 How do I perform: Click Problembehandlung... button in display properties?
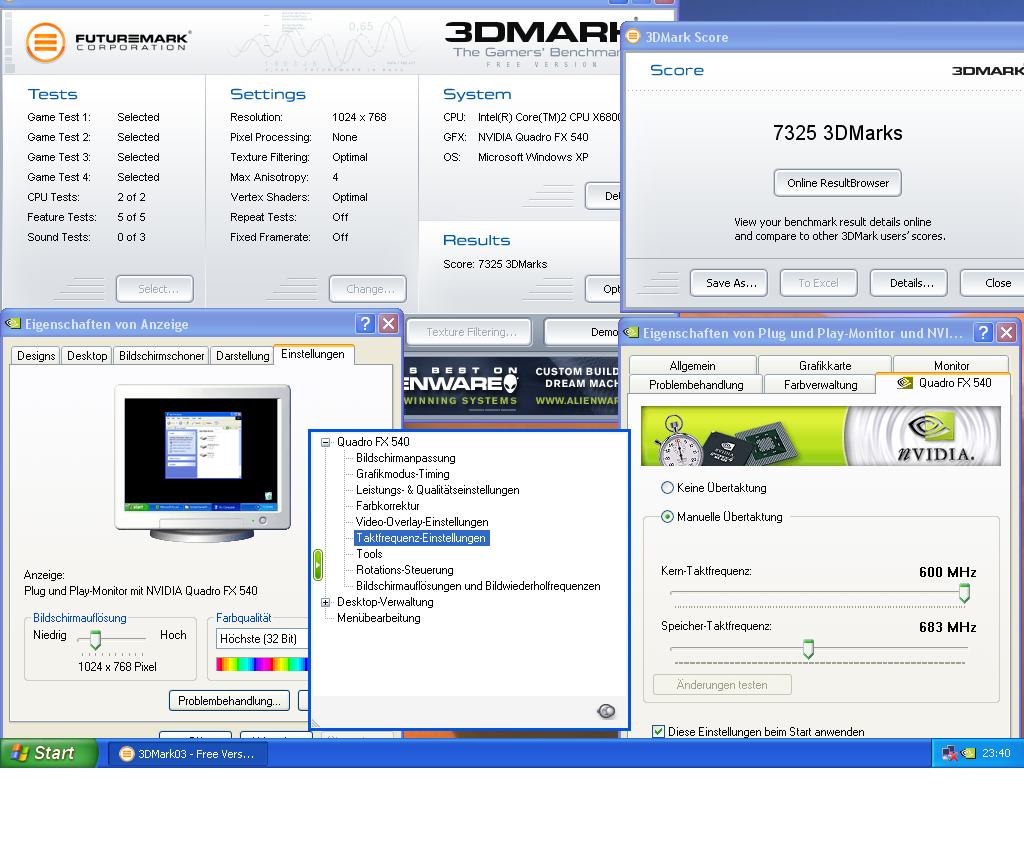229,701
